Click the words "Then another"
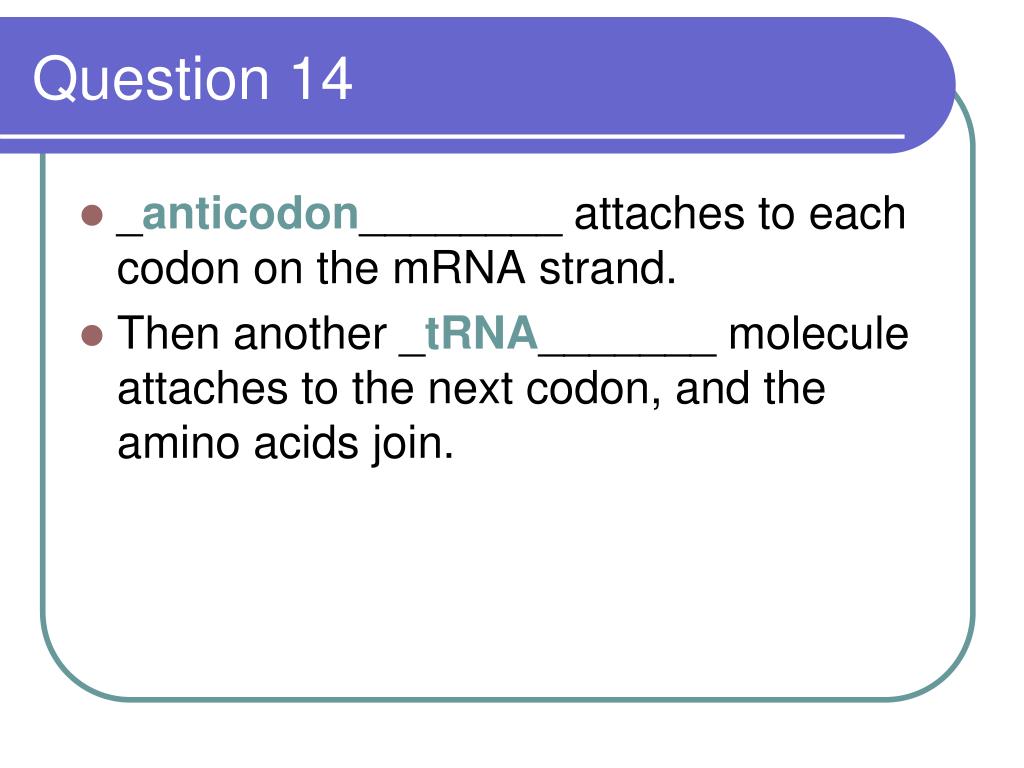The height and width of the screenshot is (768, 1024). click(x=252, y=334)
